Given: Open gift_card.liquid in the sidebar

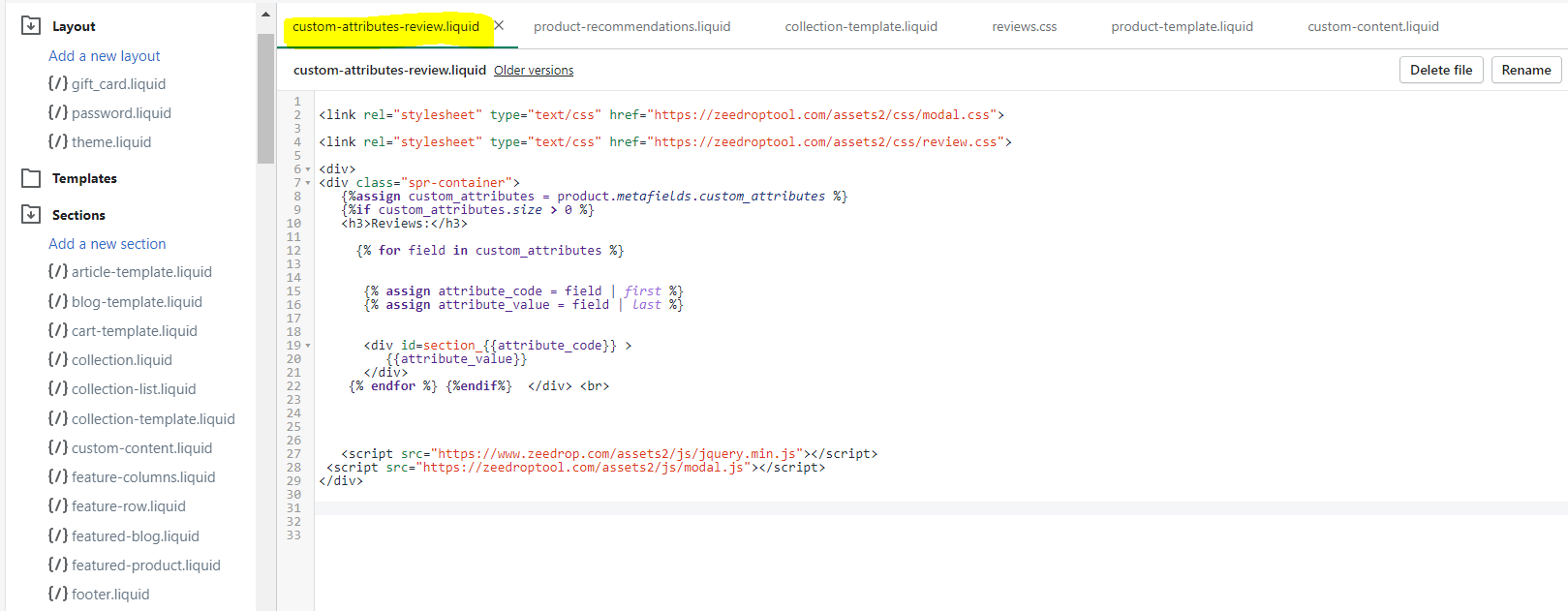Looking at the screenshot, I should point(118,84).
